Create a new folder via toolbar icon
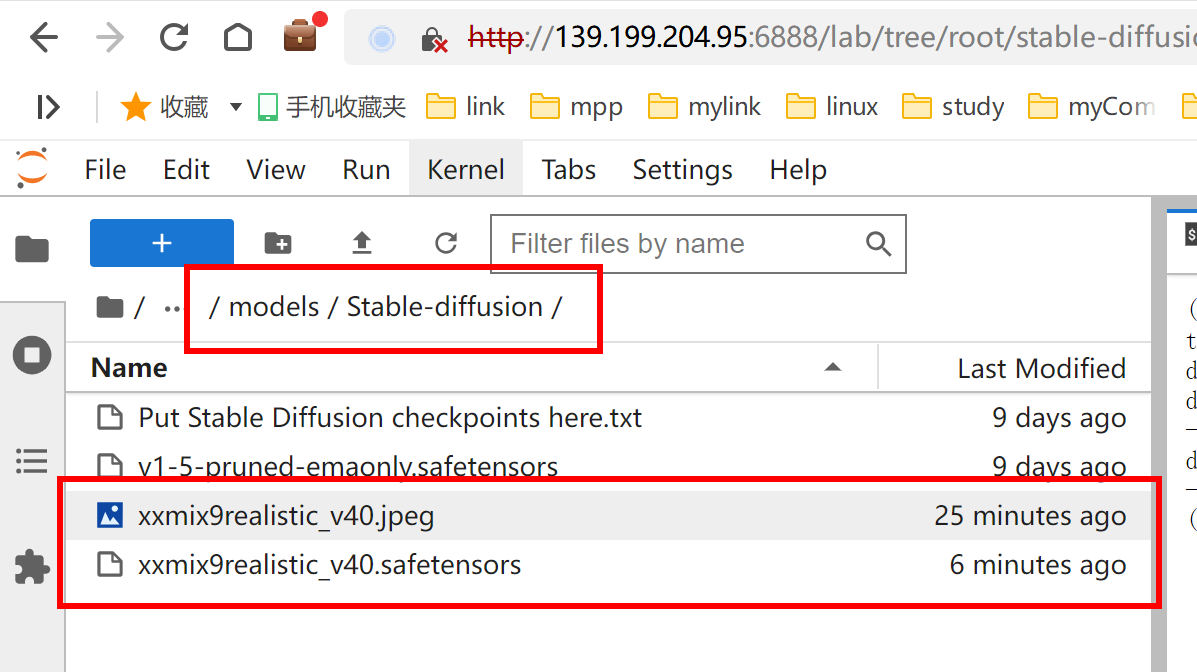This screenshot has height=672, width=1197. pos(277,243)
